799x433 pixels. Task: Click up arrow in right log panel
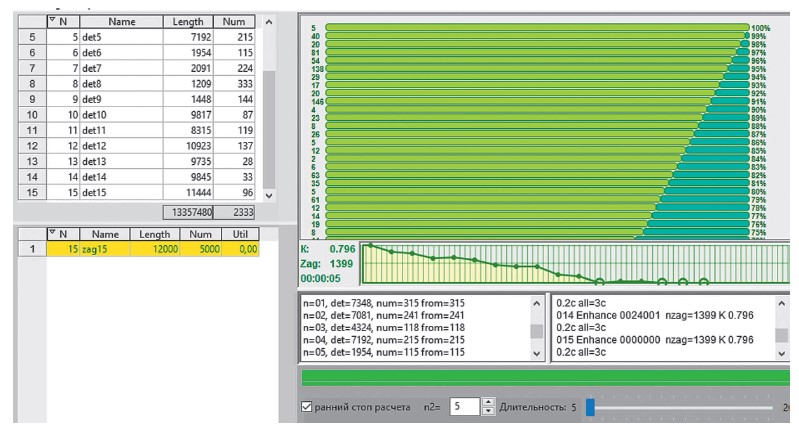coord(783,301)
